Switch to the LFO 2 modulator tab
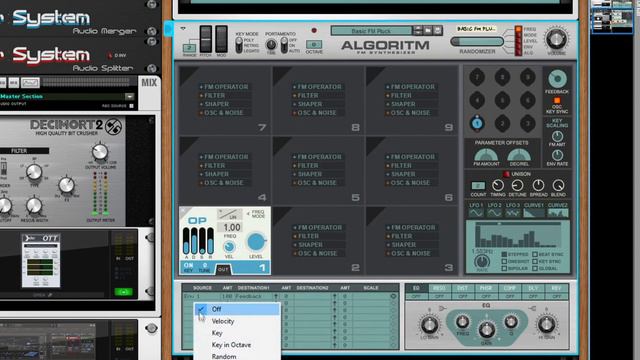The image size is (640, 360). tap(494, 210)
